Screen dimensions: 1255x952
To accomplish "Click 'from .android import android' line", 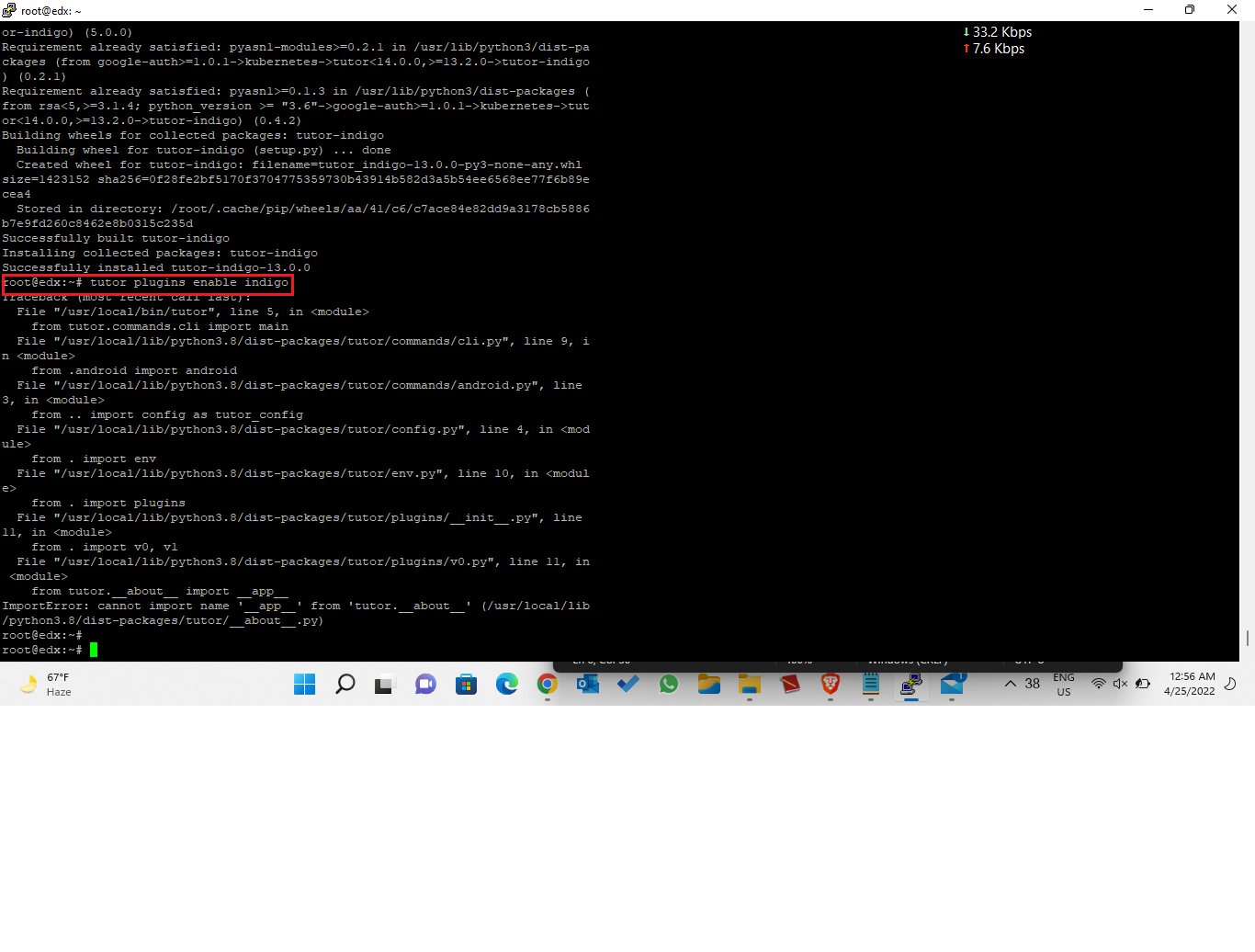I will [134, 370].
